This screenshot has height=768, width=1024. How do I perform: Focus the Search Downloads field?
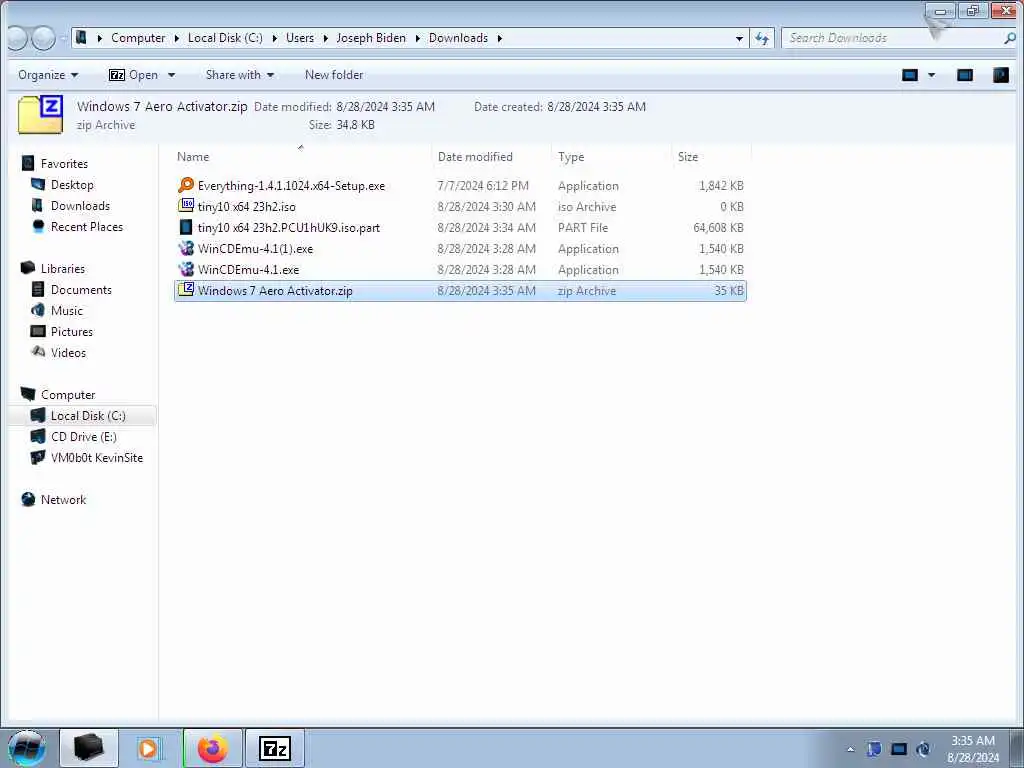(893, 38)
